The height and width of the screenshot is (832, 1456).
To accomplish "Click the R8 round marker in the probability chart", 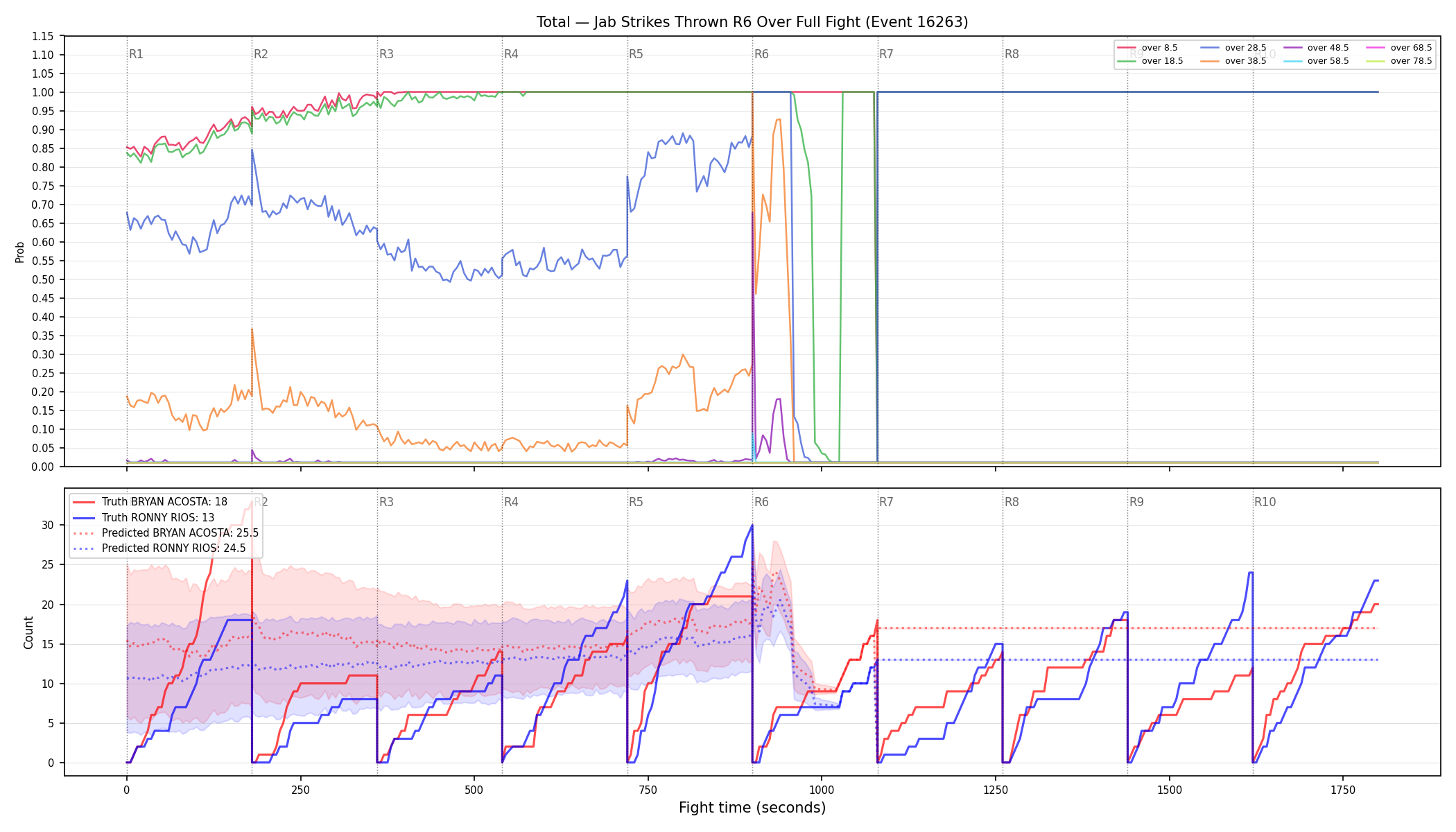I will [x=1012, y=54].
